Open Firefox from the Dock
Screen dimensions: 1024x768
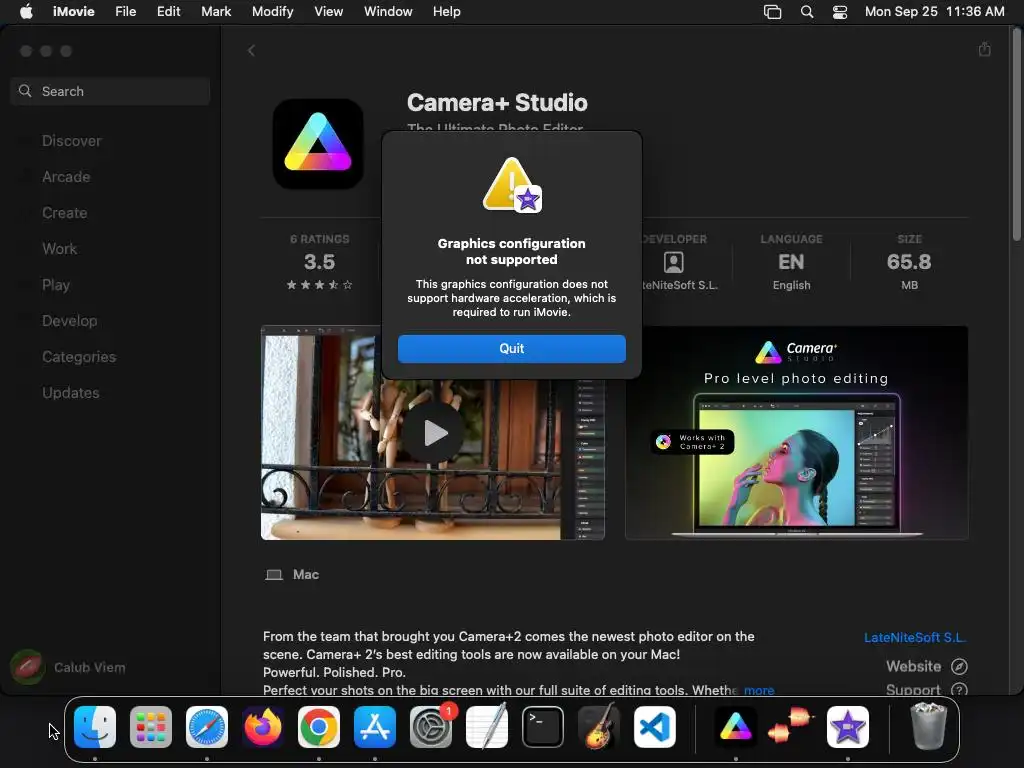click(263, 727)
